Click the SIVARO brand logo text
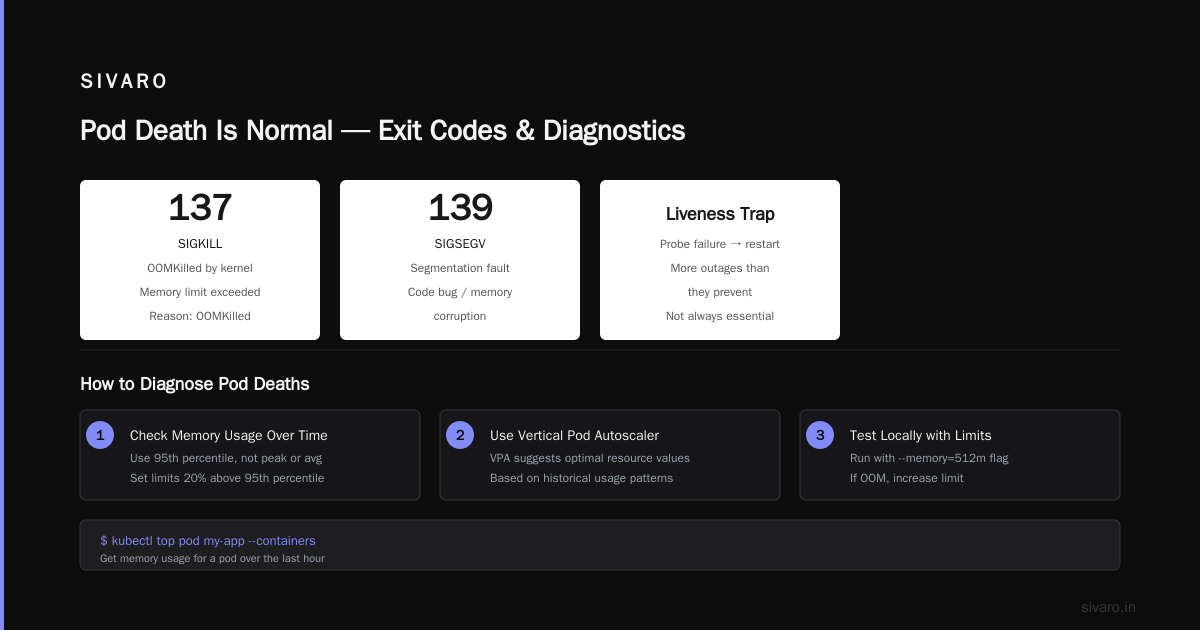The width and height of the screenshot is (1200, 630). tap(124, 82)
